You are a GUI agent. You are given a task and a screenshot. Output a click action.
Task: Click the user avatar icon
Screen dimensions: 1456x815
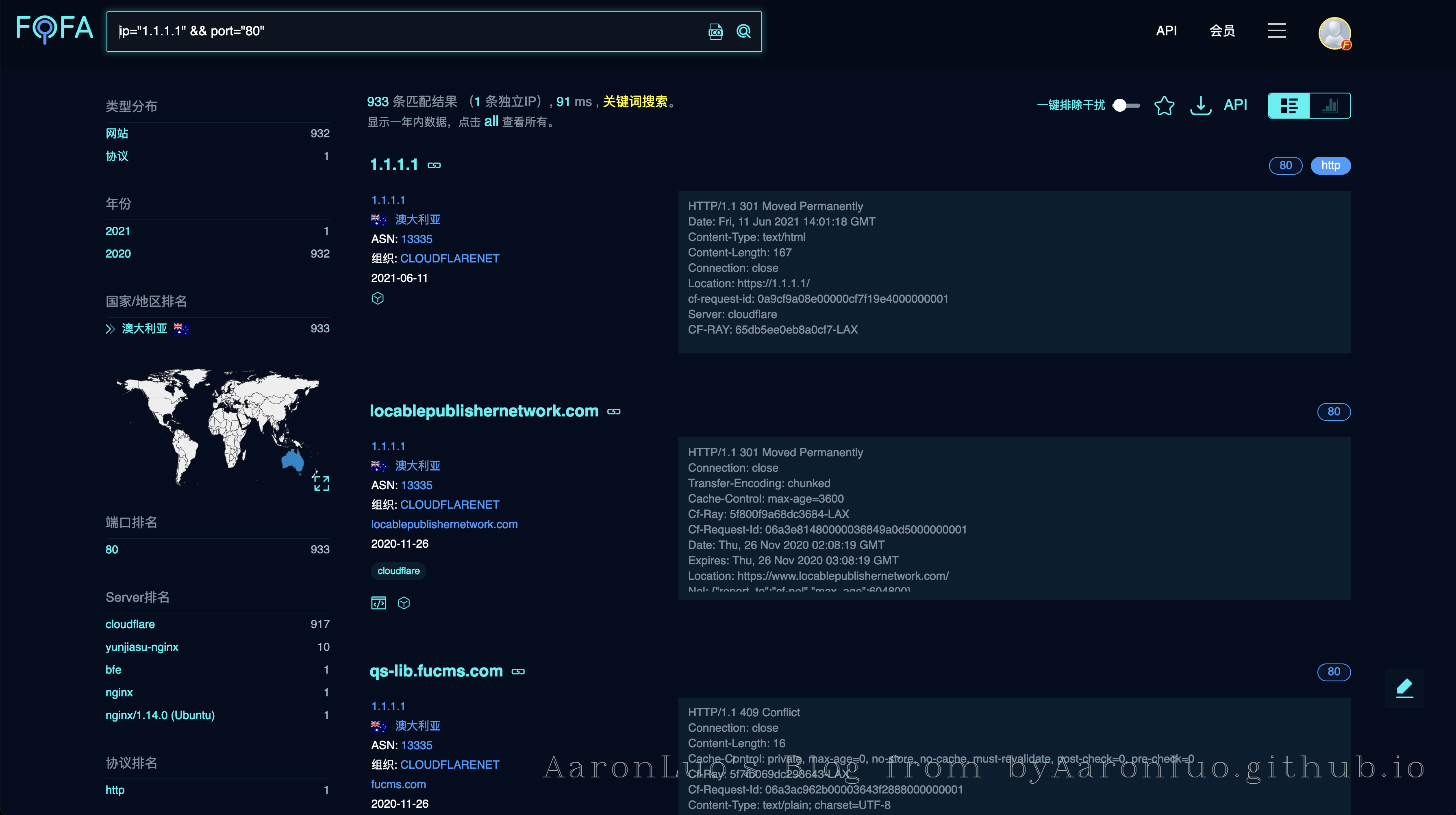pos(1334,33)
